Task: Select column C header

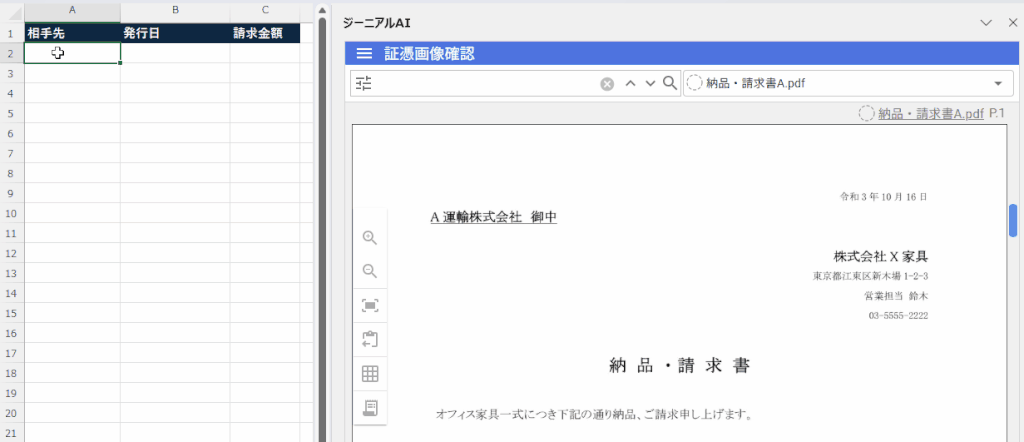Action: (x=264, y=10)
